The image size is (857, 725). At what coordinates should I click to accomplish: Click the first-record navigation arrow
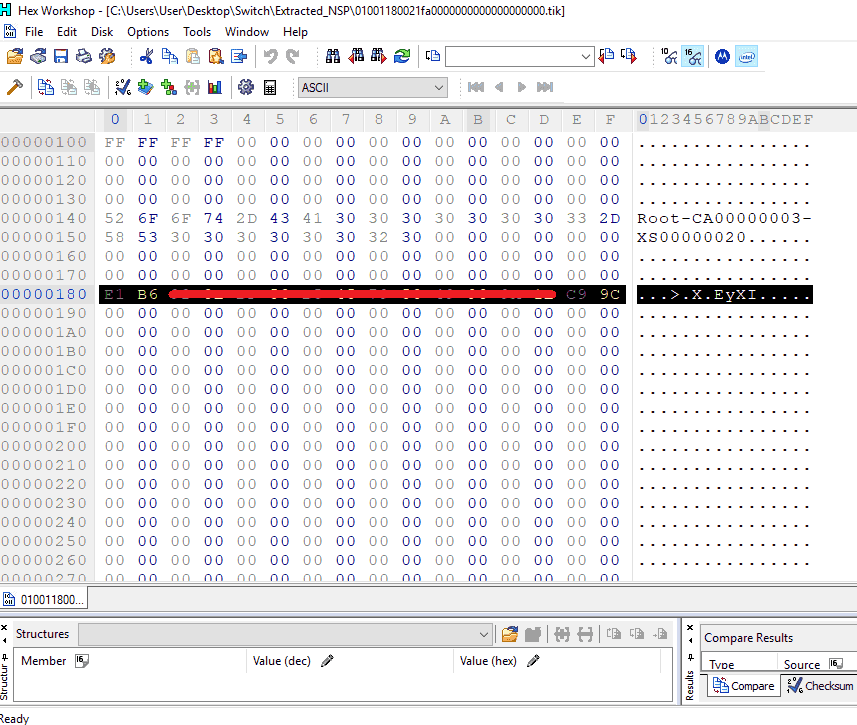(476, 87)
